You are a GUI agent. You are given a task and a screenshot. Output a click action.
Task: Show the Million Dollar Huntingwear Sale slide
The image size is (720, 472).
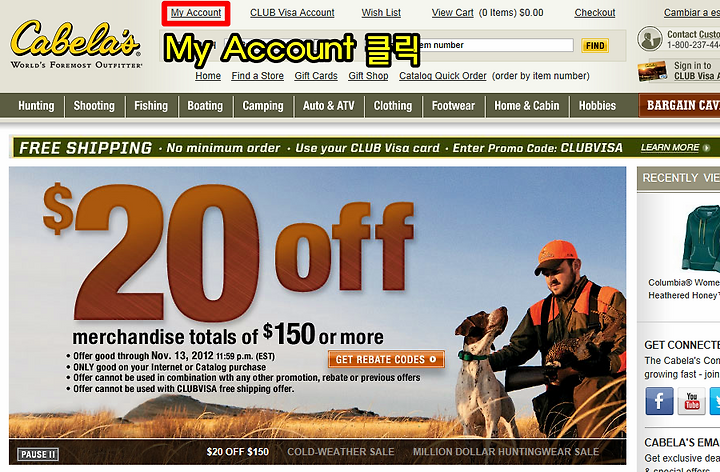506,452
